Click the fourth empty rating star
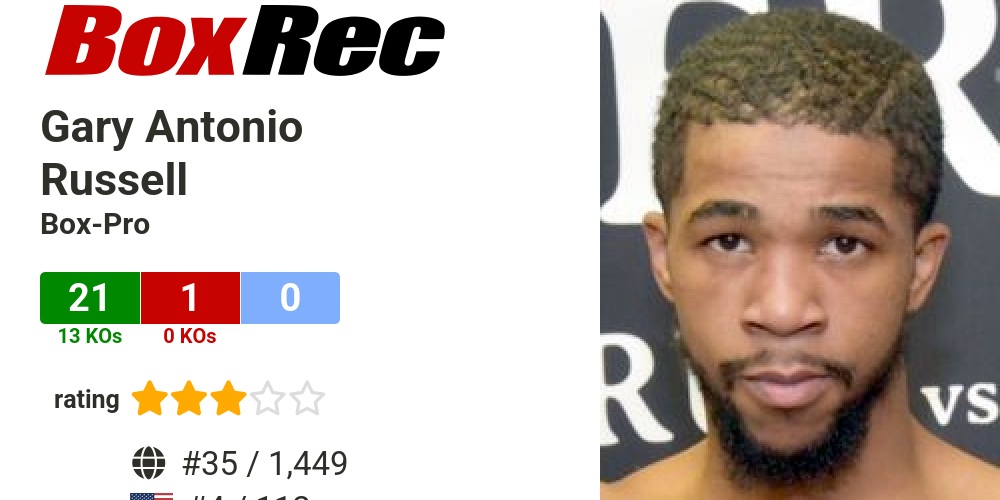 268,399
